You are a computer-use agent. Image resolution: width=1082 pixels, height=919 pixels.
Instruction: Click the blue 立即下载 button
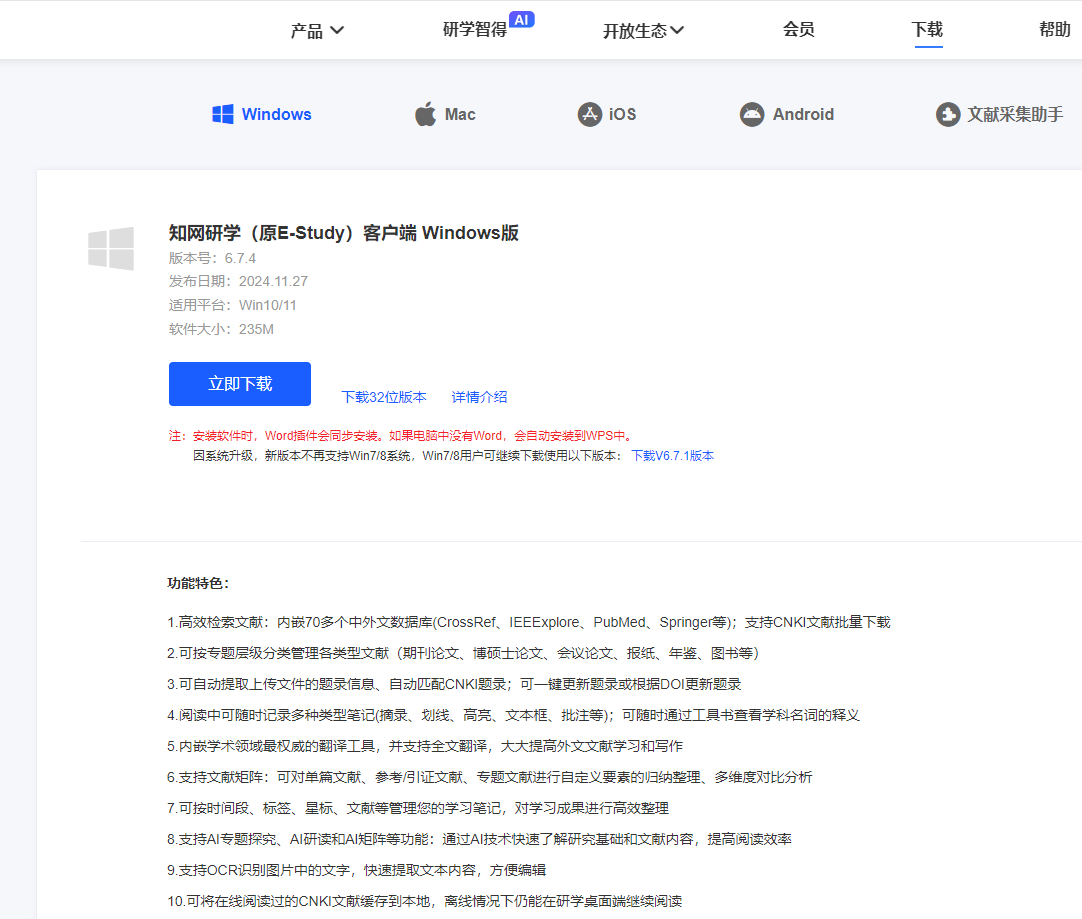click(239, 384)
